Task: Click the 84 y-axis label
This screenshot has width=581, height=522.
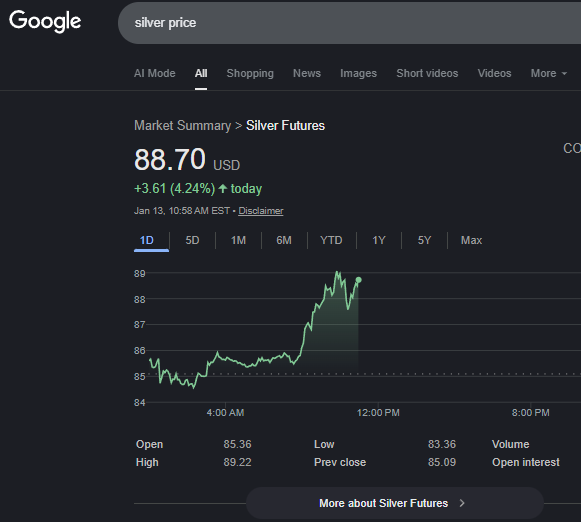Action: pyautogui.click(x=140, y=403)
